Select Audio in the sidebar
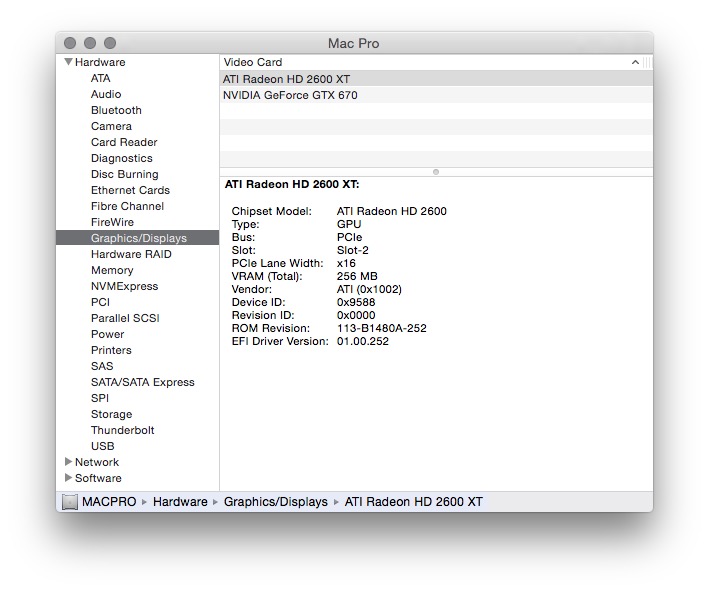Viewport: 709px width, 592px height. tap(106, 94)
